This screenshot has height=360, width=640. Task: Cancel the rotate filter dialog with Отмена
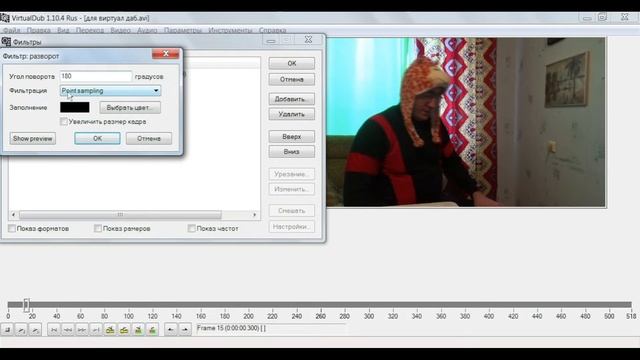pyautogui.click(x=149, y=138)
